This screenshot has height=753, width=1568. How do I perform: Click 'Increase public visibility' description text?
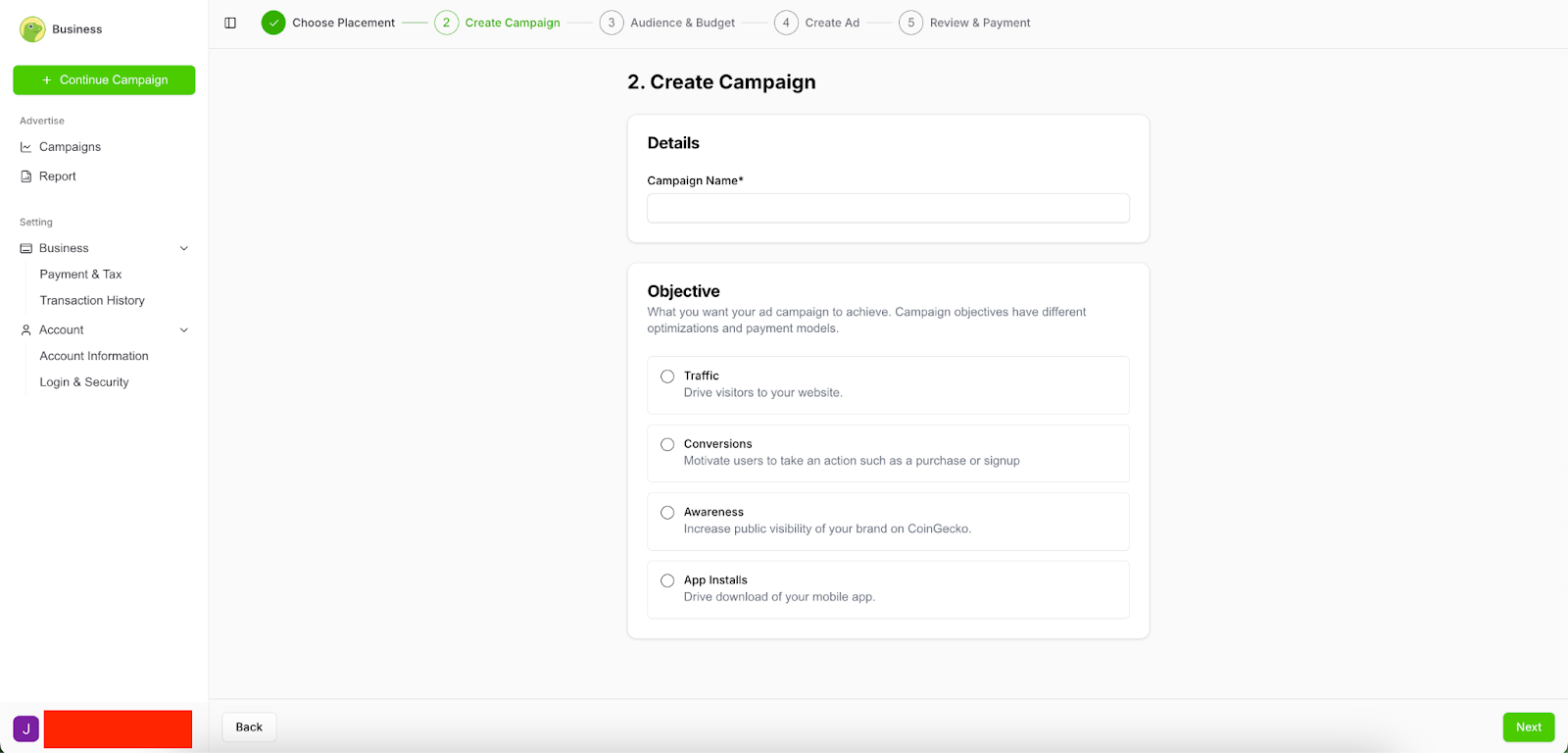tap(827, 529)
